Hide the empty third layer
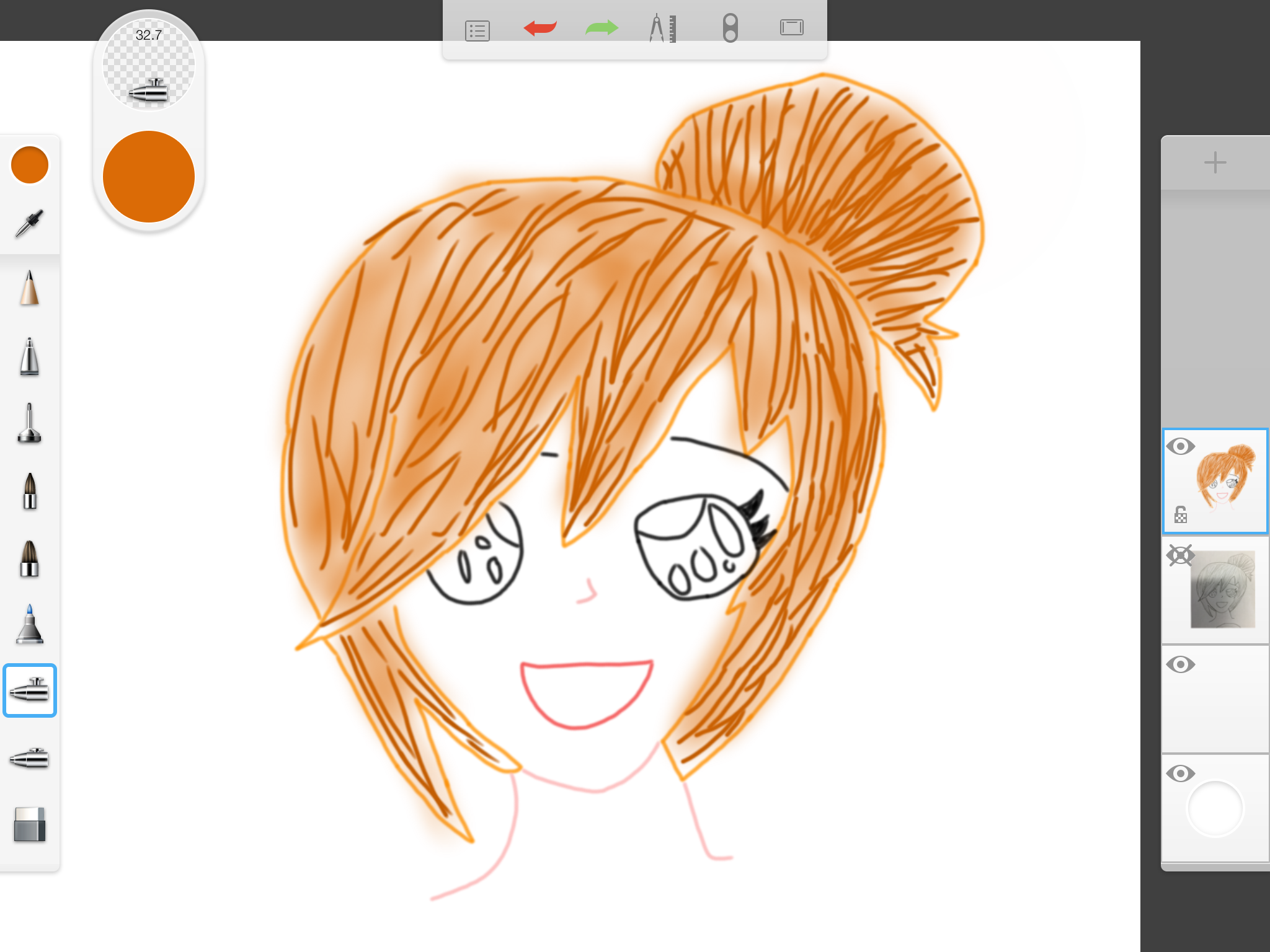Viewport: 1270px width, 952px height. tap(1180, 664)
